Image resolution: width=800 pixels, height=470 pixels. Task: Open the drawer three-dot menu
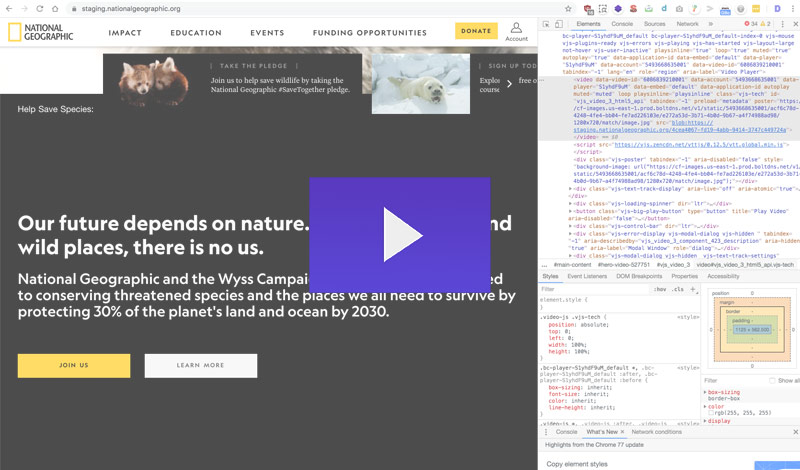point(546,432)
